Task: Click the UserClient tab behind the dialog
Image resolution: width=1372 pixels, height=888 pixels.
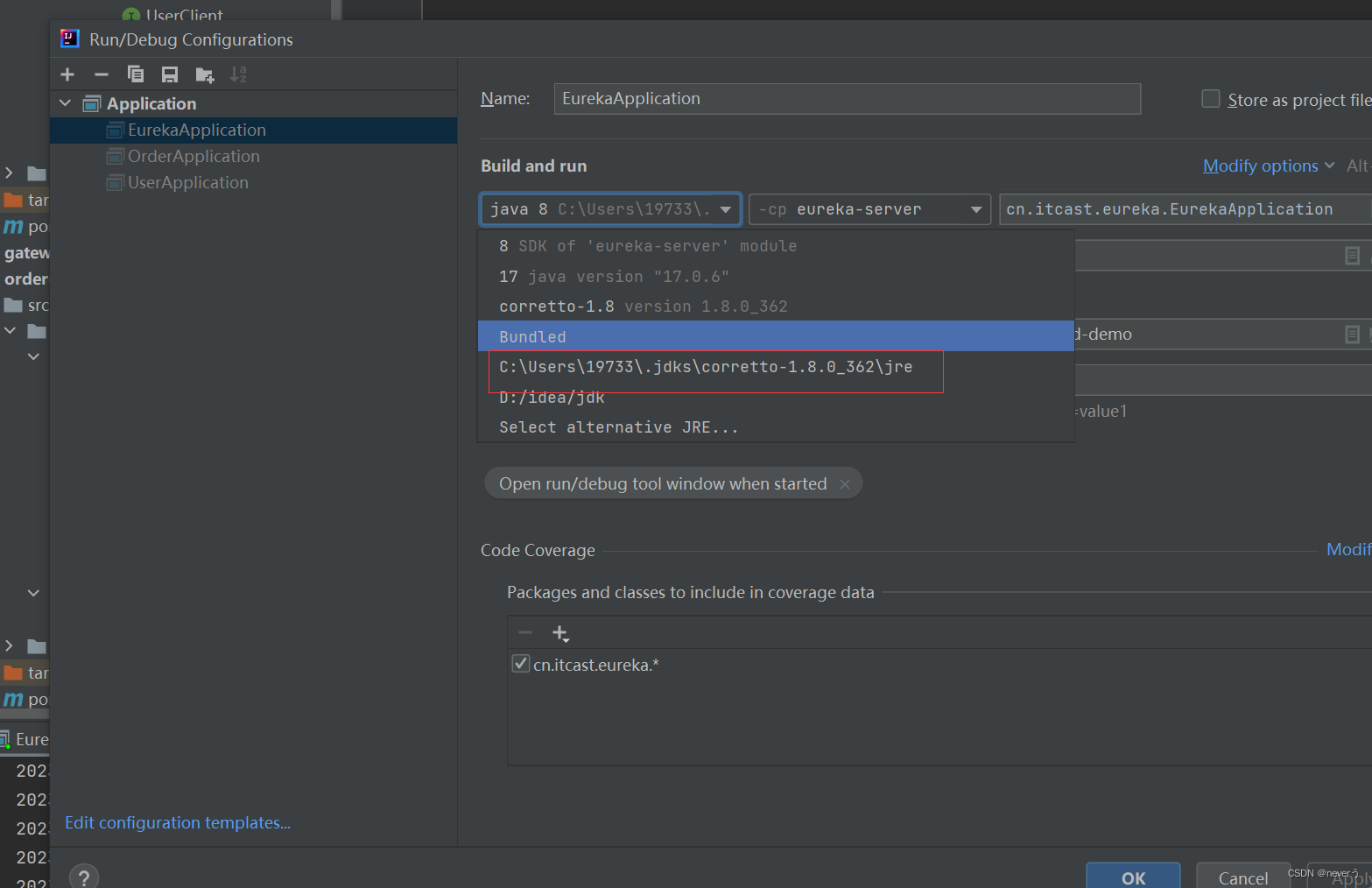Action: click(x=173, y=14)
